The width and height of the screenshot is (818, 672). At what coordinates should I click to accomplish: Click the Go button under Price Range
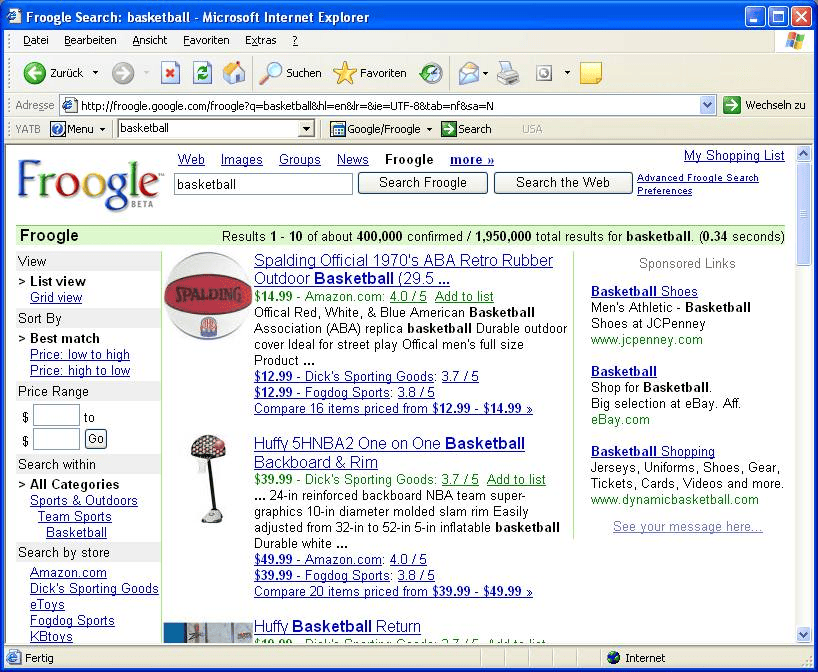96,439
